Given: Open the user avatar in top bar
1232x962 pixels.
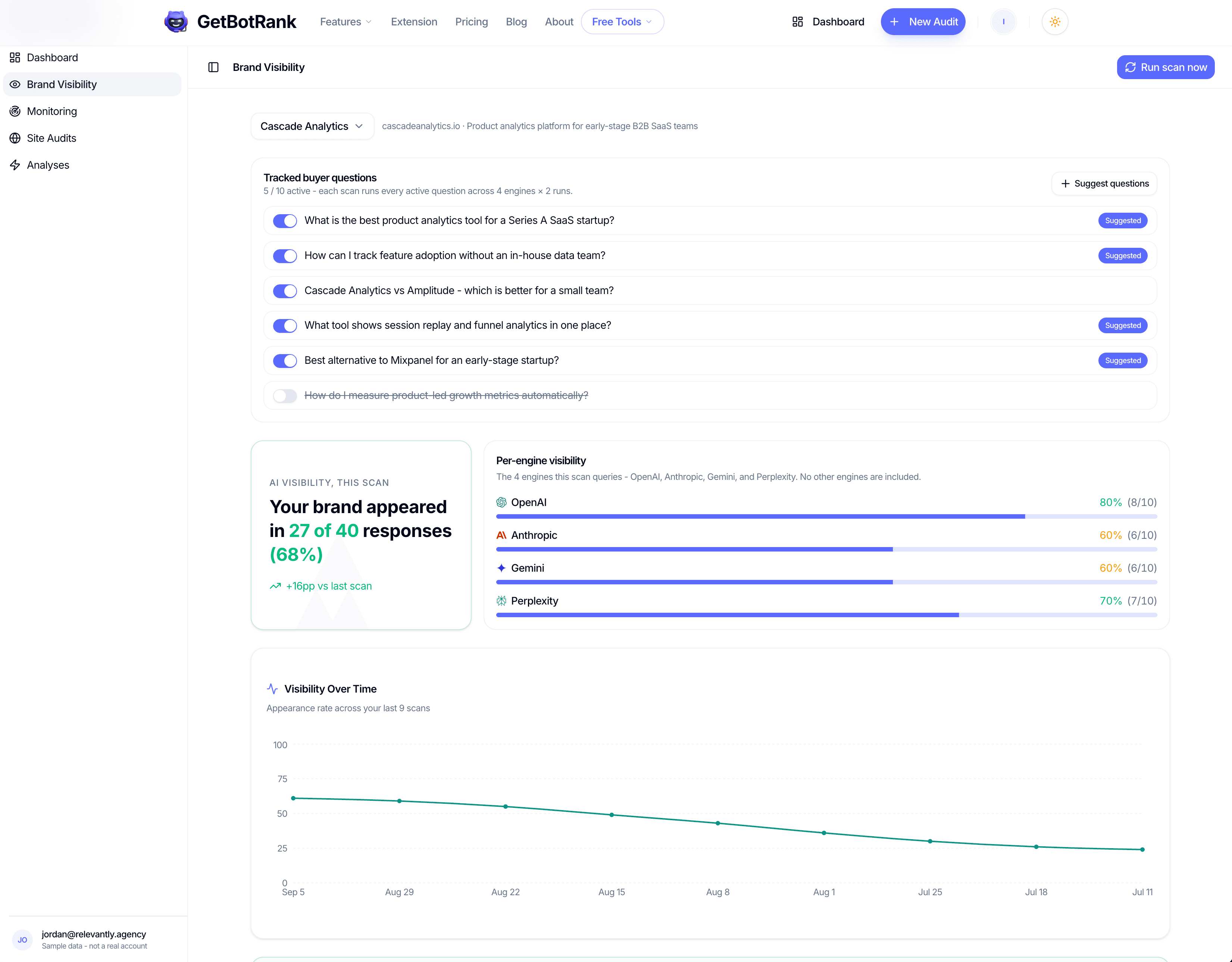Looking at the screenshot, I should (x=1003, y=21).
